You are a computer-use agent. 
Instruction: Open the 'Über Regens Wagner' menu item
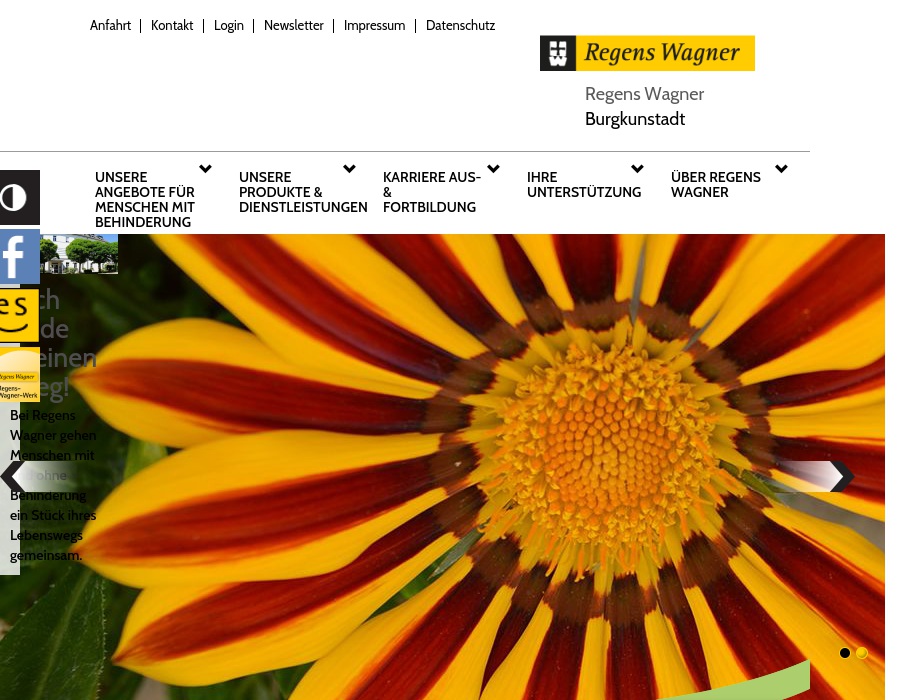715,185
